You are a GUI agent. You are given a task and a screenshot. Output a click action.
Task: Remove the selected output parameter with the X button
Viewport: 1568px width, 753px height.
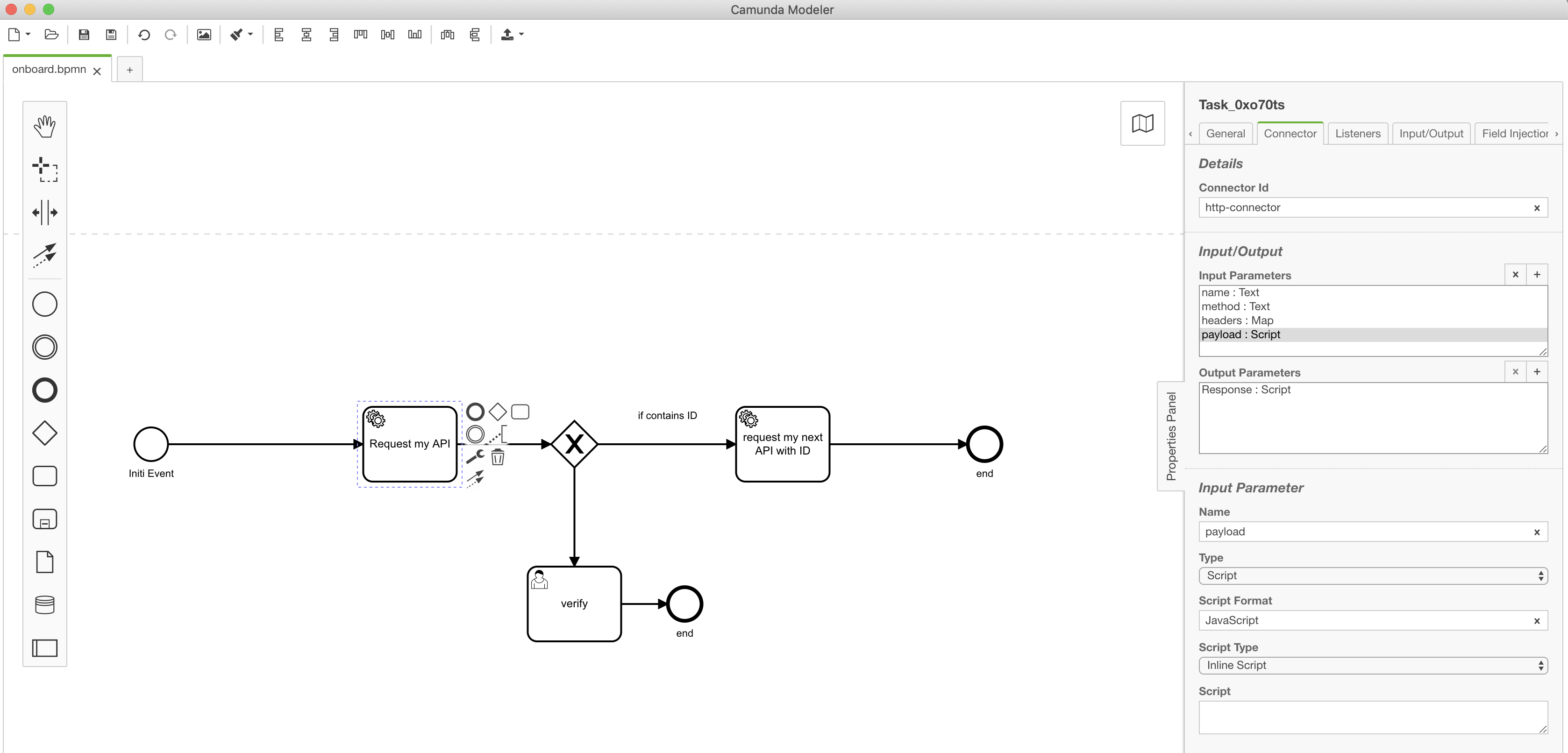click(x=1515, y=372)
